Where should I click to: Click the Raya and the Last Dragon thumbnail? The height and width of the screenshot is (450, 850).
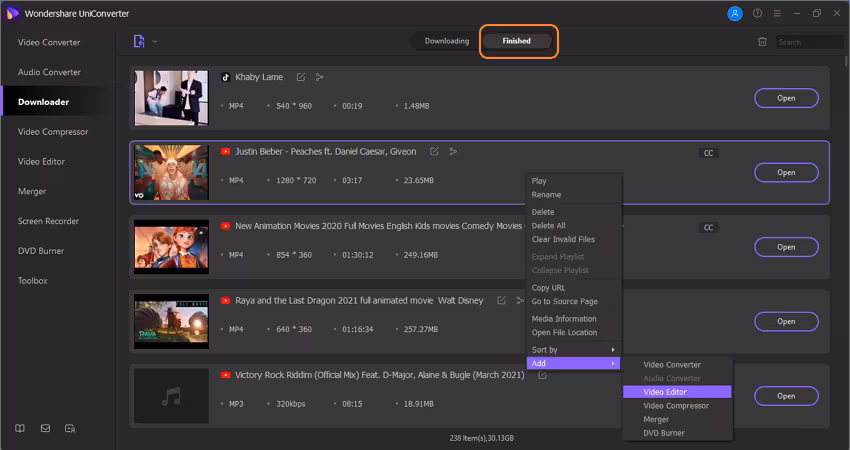click(x=171, y=322)
